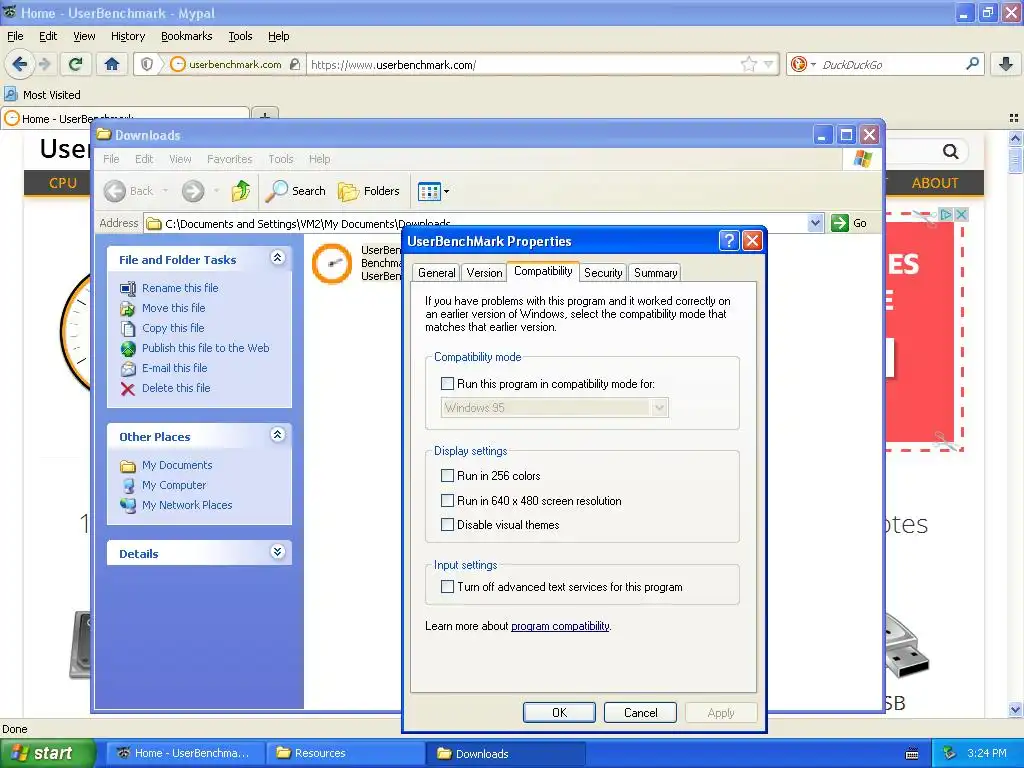The height and width of the screenshot is (768, 1024).
Task: Open My Documents in Other Places
Action: point(177,465)
